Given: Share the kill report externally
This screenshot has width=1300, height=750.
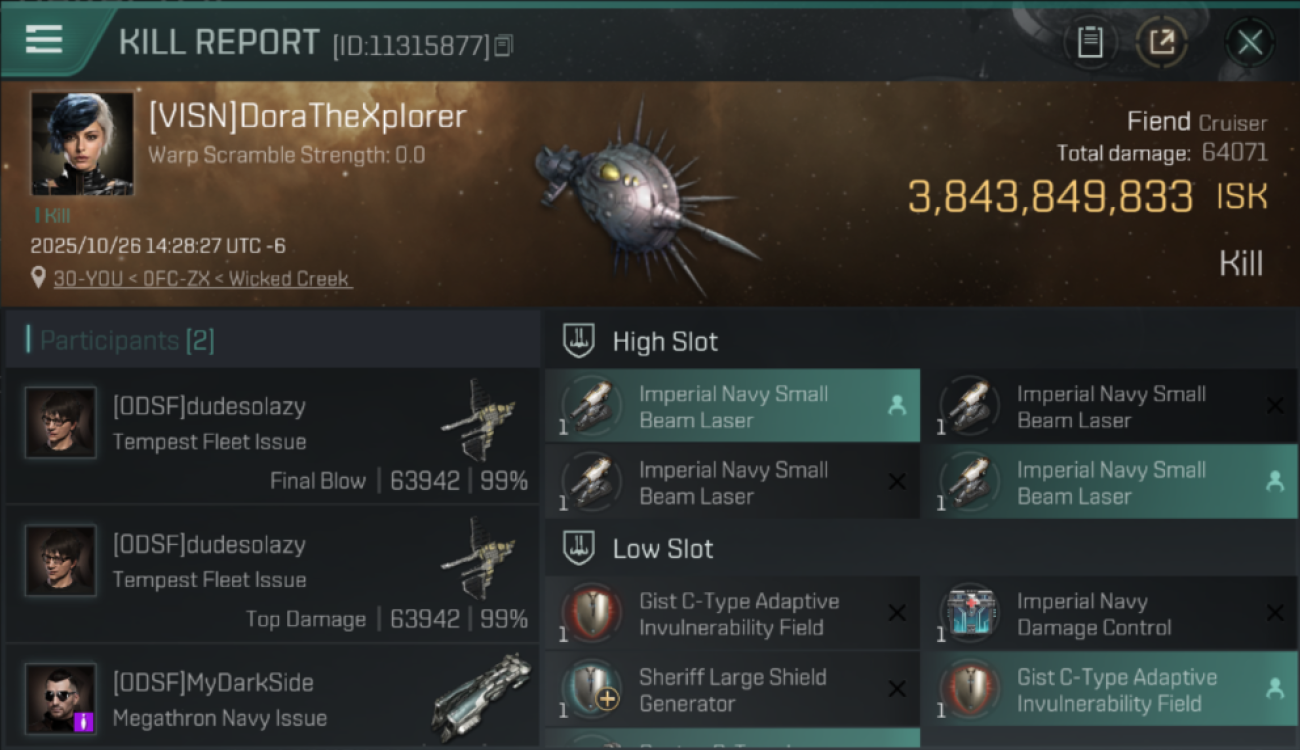Looking at the screenshot, I should click(1161, 42).
